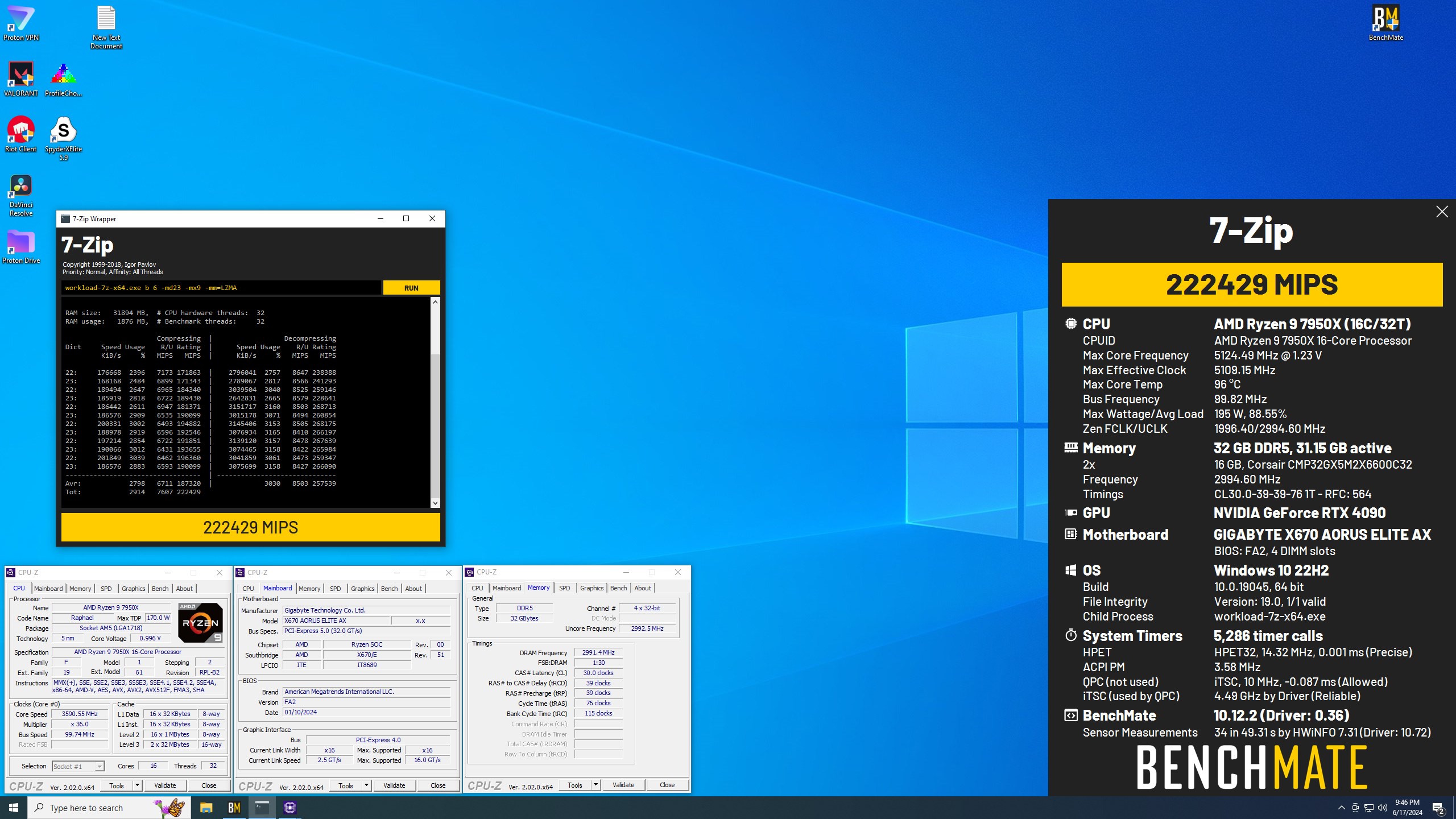Expand Tools dropdown arrow in CPU-Z Mainboard window

coord(366,785)
